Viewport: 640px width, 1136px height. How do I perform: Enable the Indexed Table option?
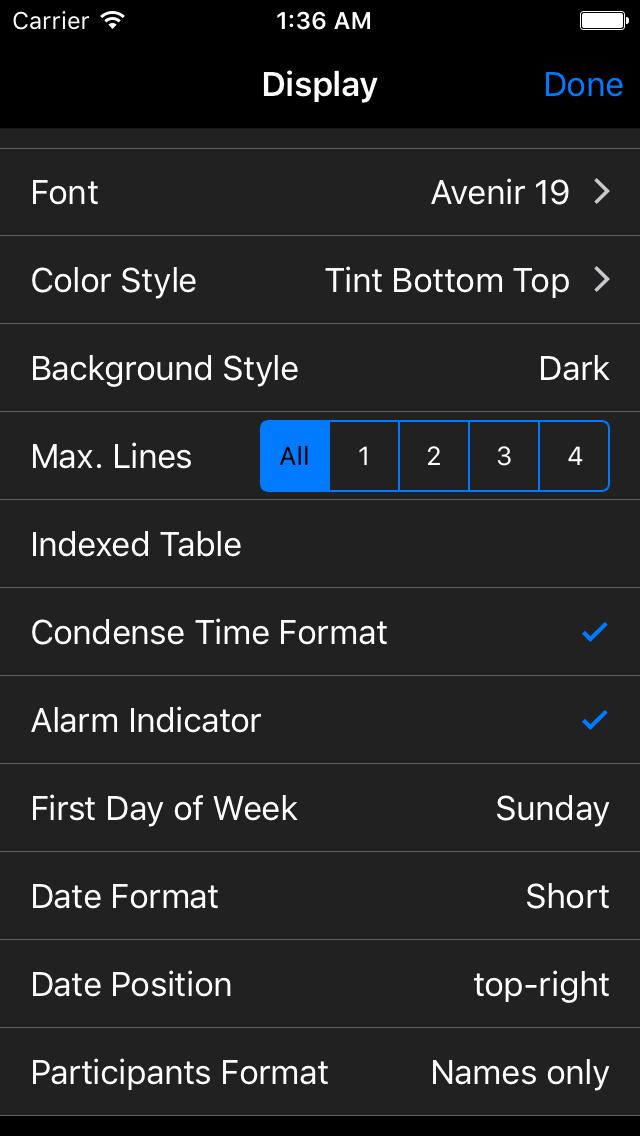pyautogui.click(x=320, y=544)
